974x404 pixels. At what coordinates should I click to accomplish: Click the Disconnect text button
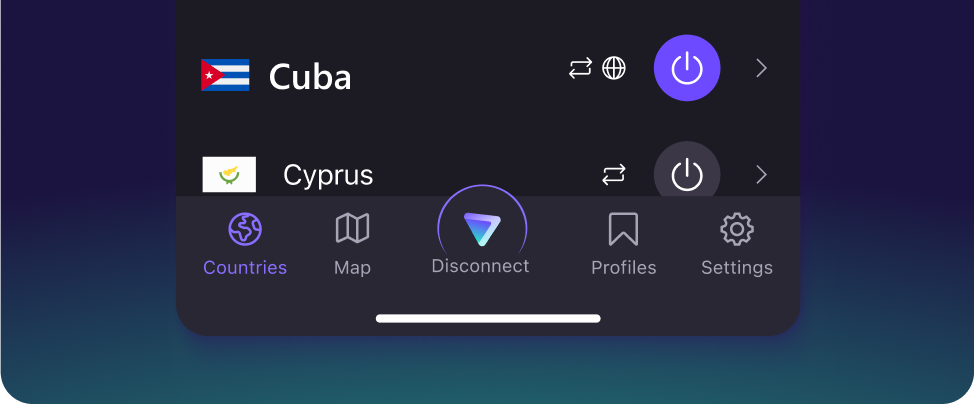coord(480,266)
